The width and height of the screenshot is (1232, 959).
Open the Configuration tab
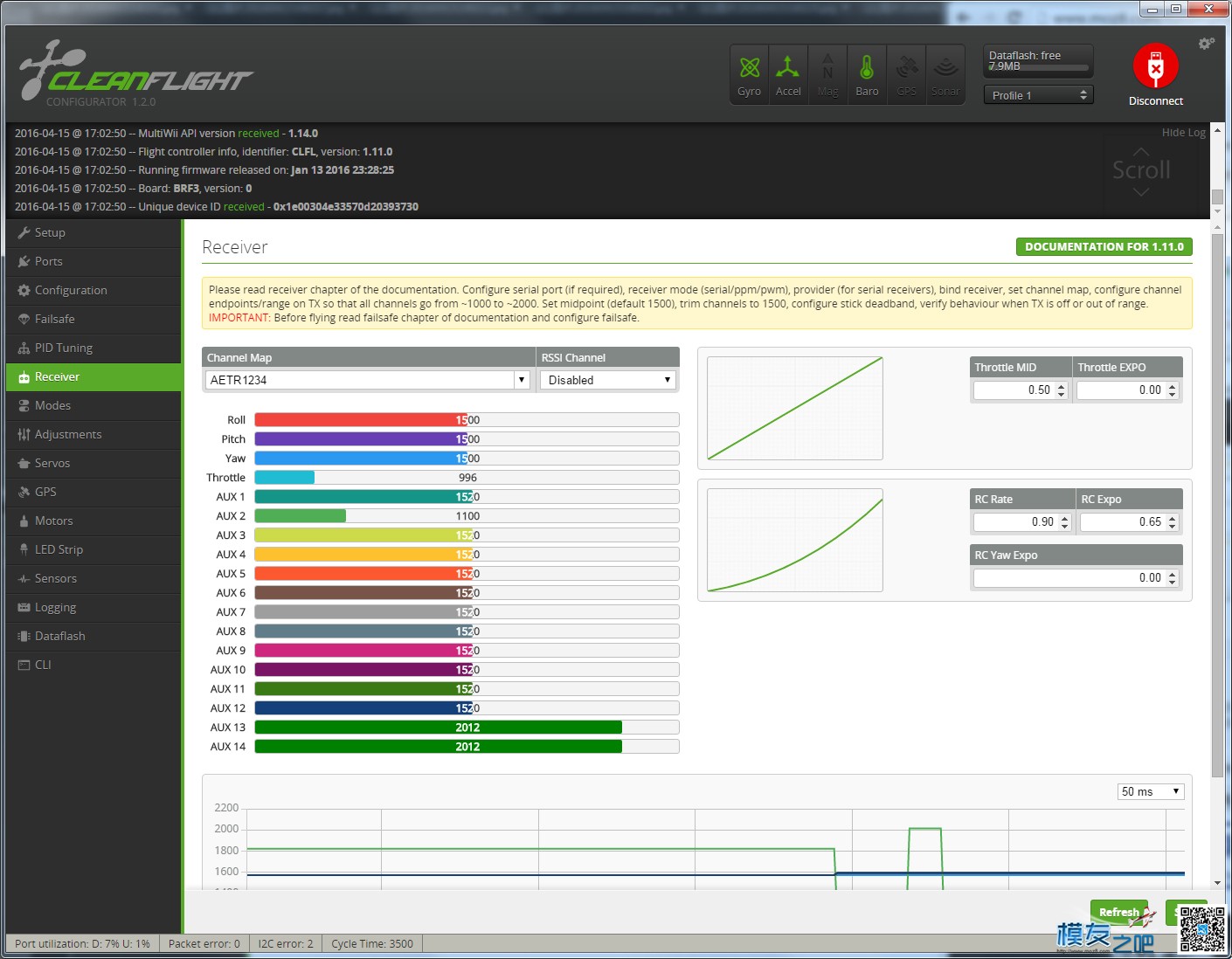(93, 290)
